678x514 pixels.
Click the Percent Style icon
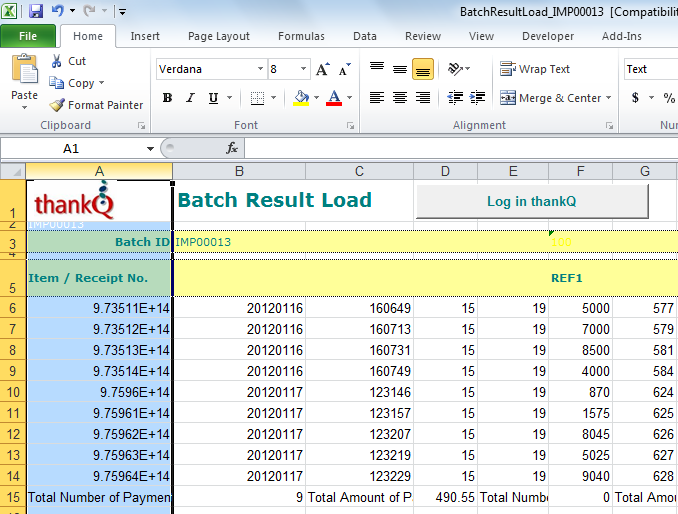tap(669, 98)
